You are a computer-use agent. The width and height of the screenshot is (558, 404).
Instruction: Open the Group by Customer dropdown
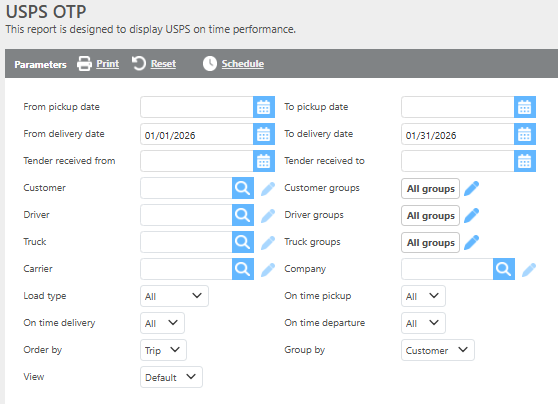[x=438, y=350]
